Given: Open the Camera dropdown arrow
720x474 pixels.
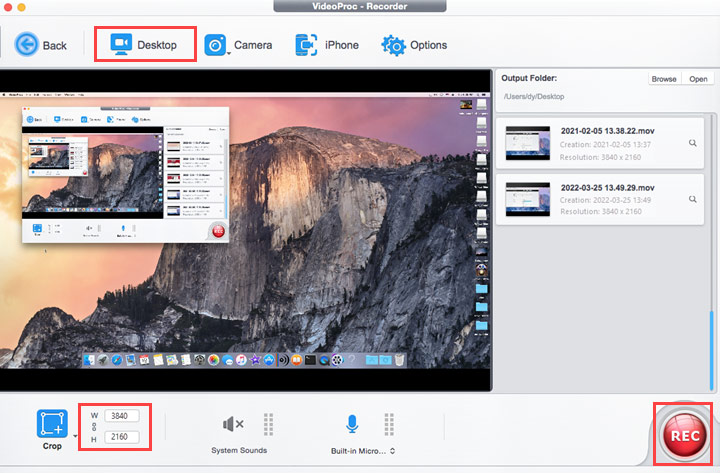Looking at the screenshot, I should [229, 54].
